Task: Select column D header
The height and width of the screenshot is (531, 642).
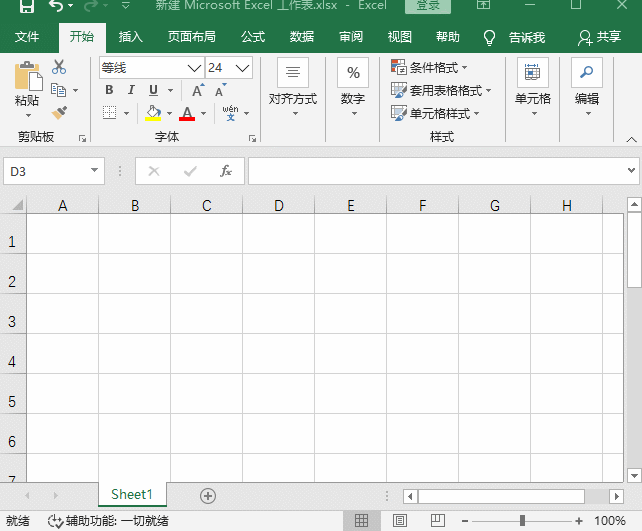Action: point(278,205)
